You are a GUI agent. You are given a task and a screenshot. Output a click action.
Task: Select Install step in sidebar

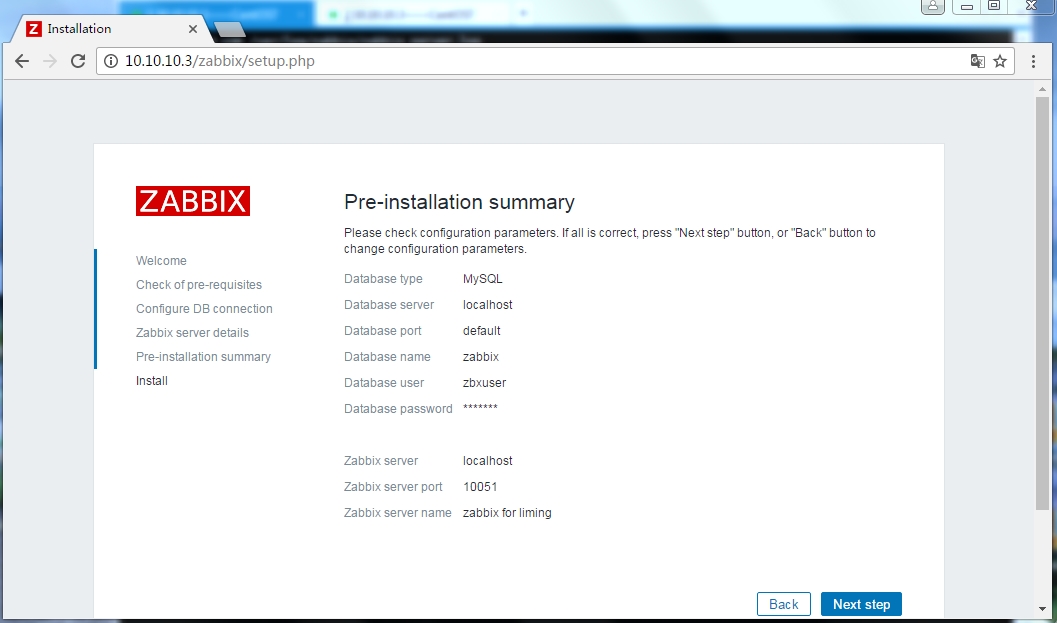(x=152, y=381)
